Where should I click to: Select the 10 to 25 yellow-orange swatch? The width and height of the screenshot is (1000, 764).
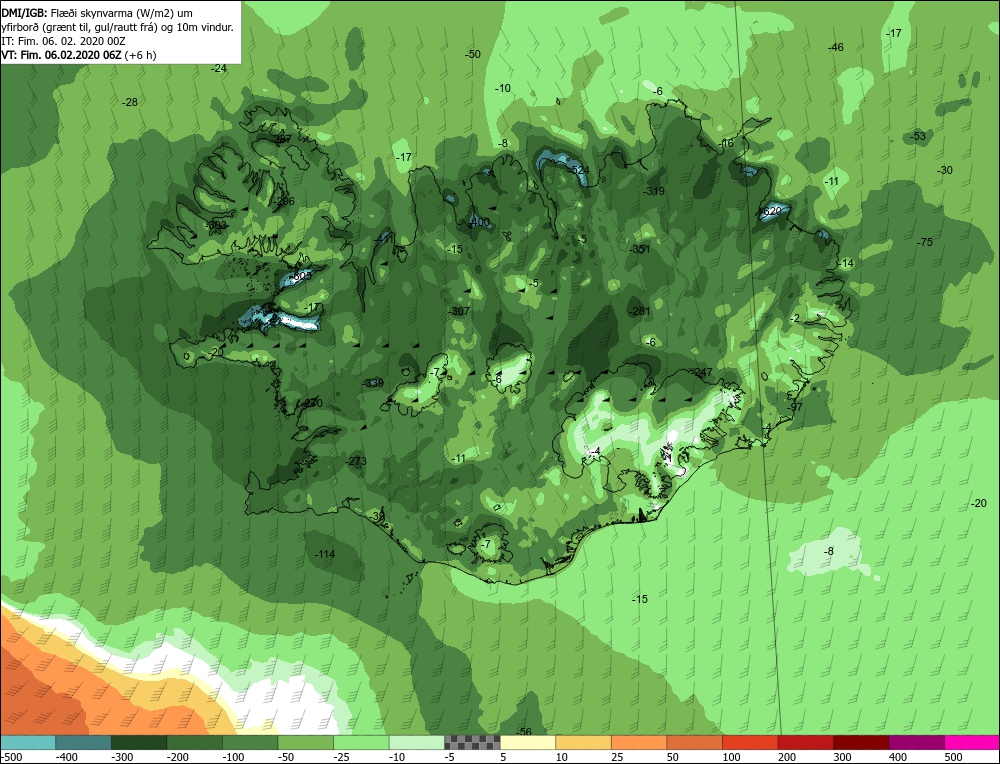[x=584, y=742]
